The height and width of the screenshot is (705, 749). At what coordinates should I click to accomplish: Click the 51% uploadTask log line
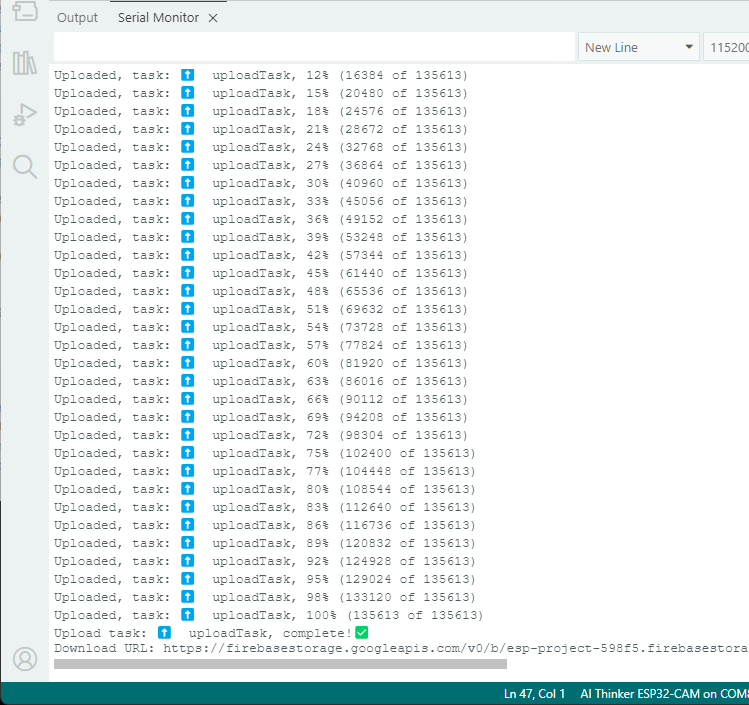click(x=260, y=309)
